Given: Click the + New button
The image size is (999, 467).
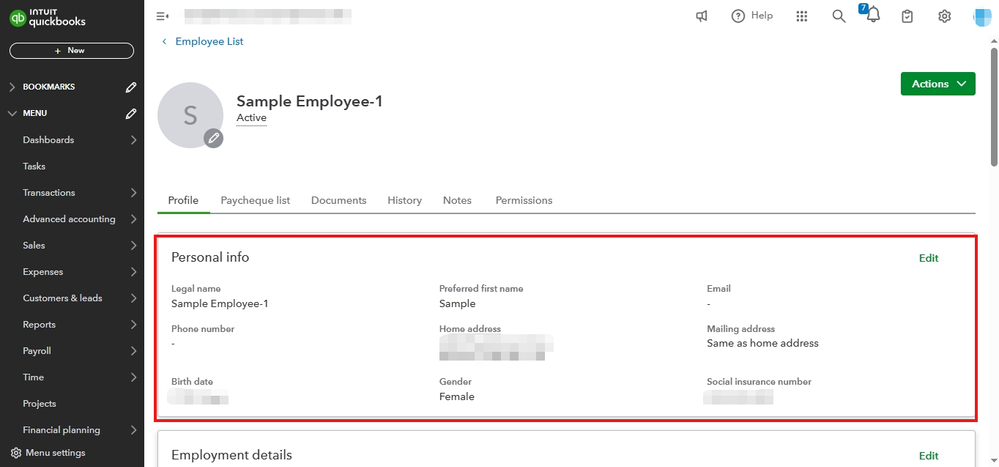Looking at the screenshot, I should (x=71, y=50).
